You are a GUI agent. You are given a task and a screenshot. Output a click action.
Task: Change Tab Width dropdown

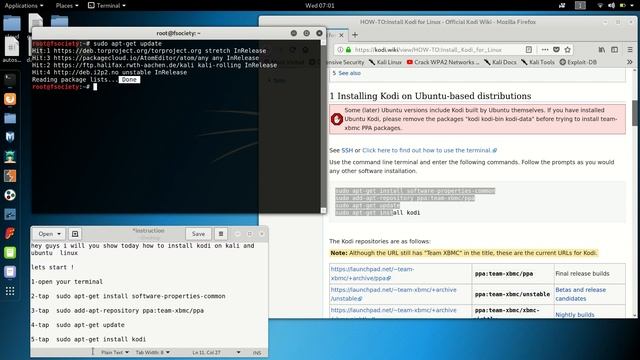(x=153, y=352)
